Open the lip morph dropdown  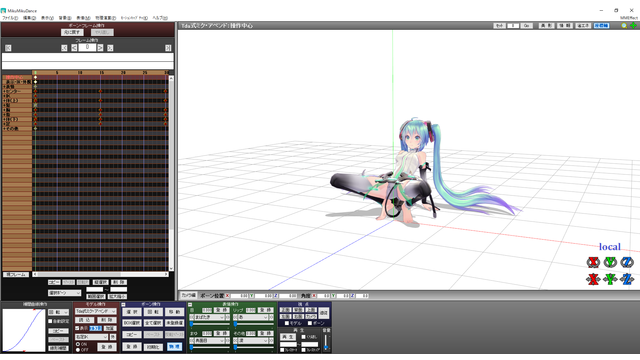click(253, 317)
